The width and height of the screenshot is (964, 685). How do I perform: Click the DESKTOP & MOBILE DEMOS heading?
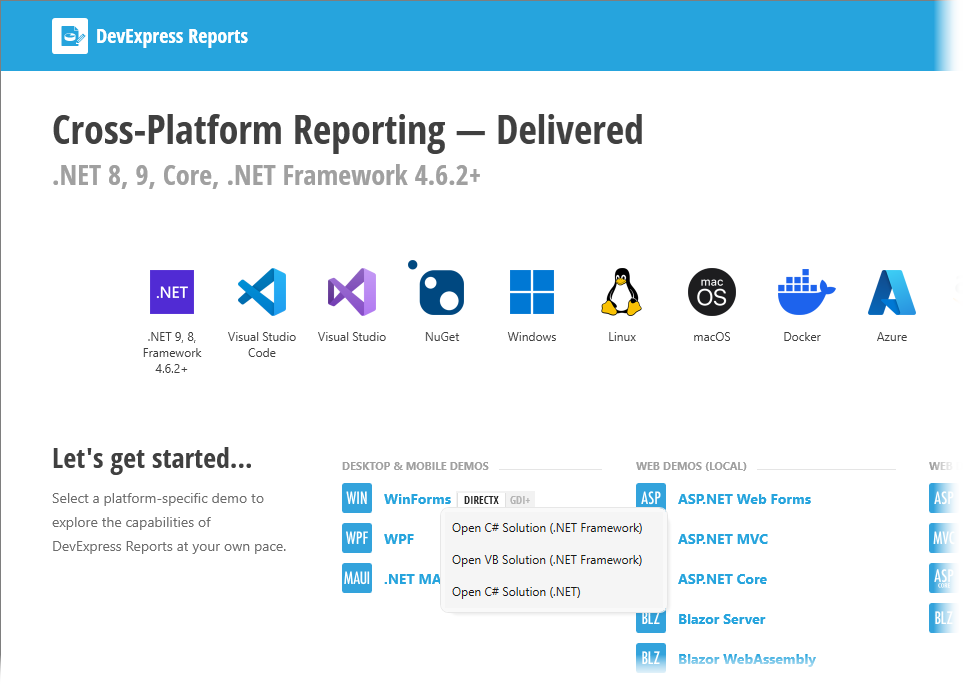415,466
